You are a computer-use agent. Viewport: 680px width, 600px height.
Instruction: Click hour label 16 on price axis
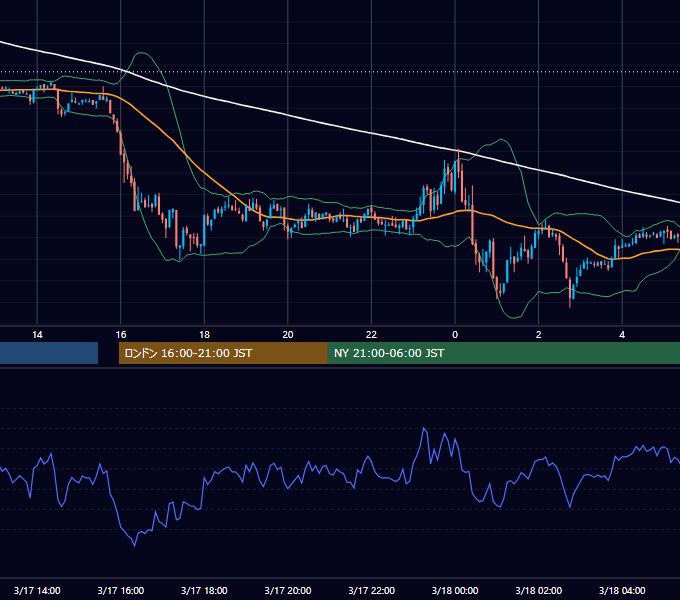(121, 335)
